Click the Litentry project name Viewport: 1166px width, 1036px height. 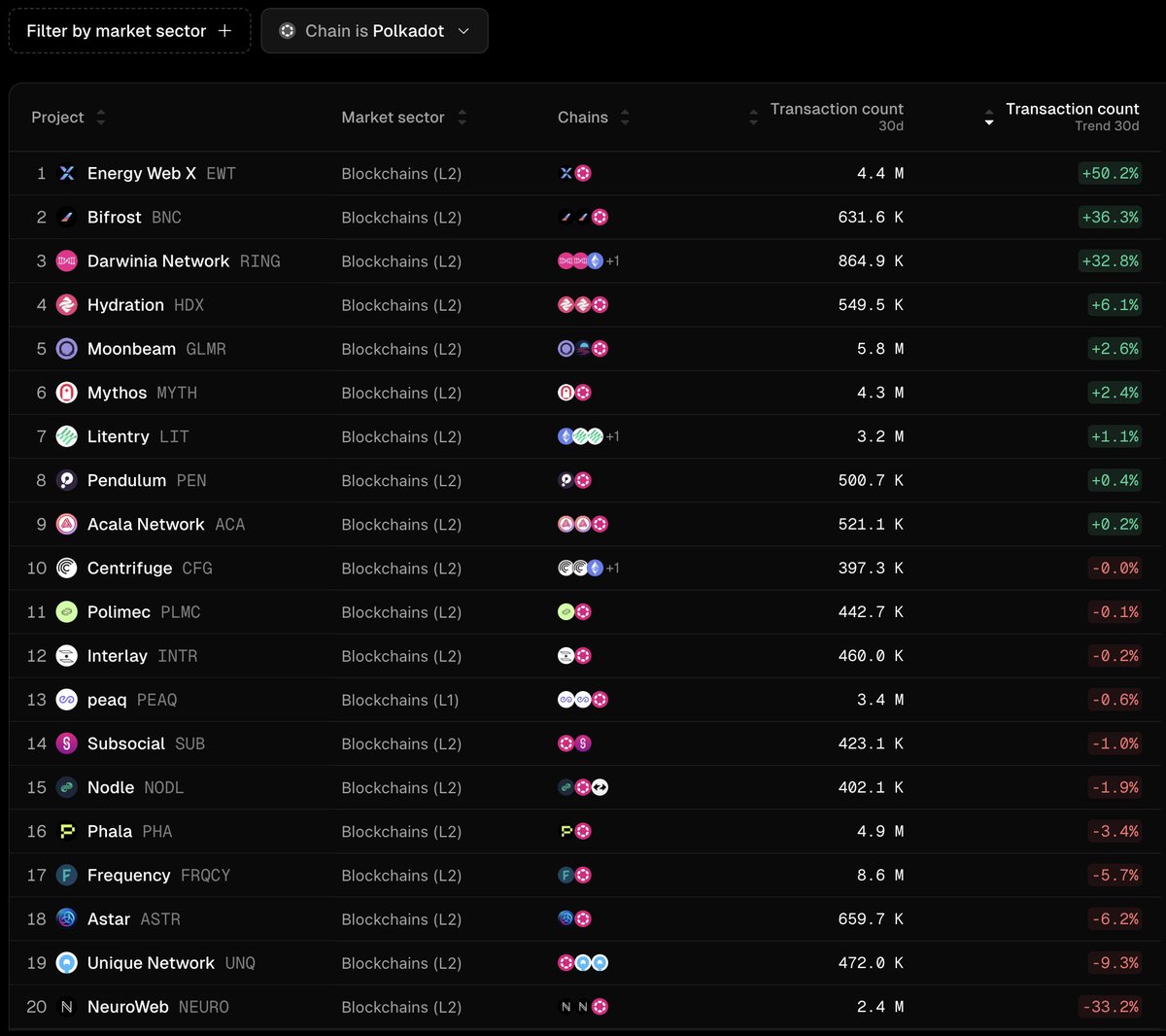tap(119, 436)
